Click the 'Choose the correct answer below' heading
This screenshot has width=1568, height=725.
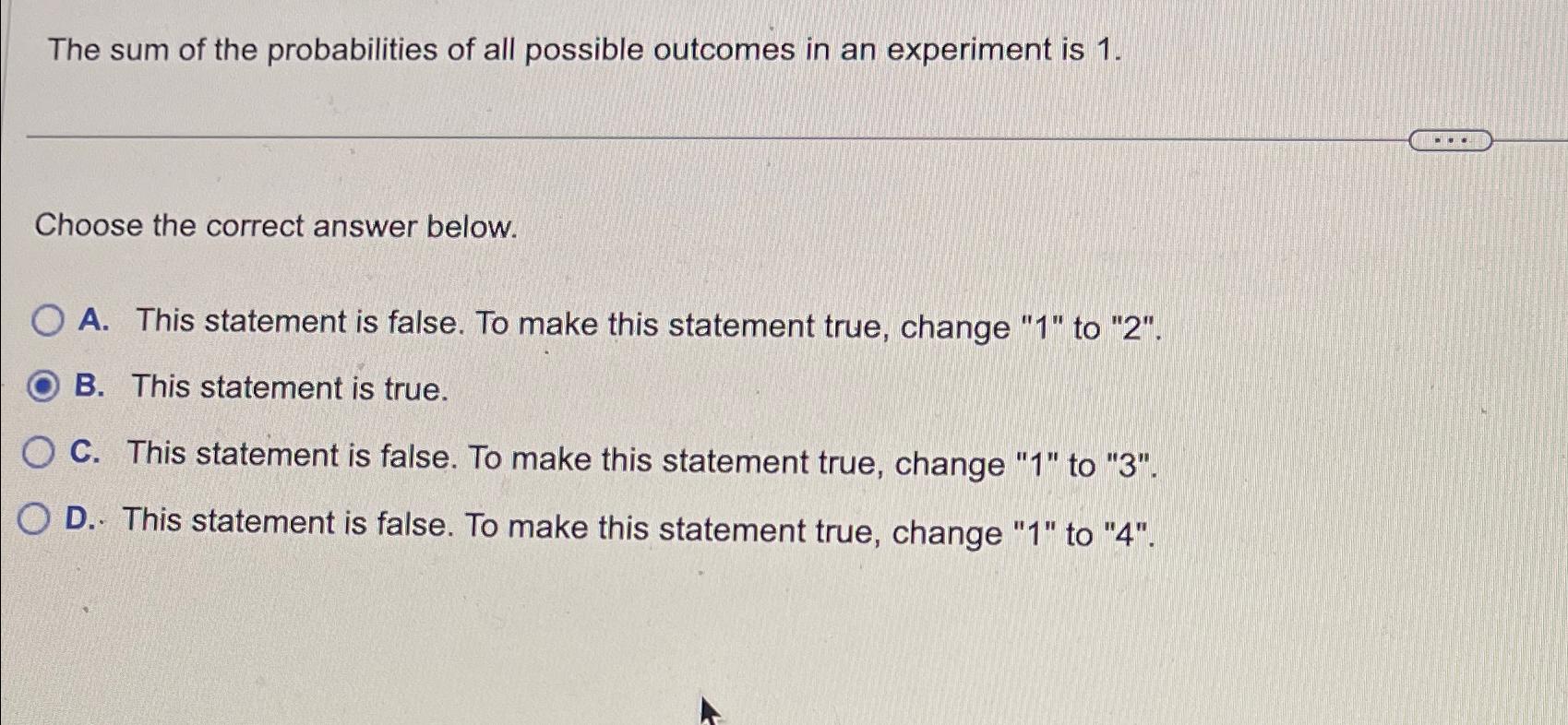point(276,227)
